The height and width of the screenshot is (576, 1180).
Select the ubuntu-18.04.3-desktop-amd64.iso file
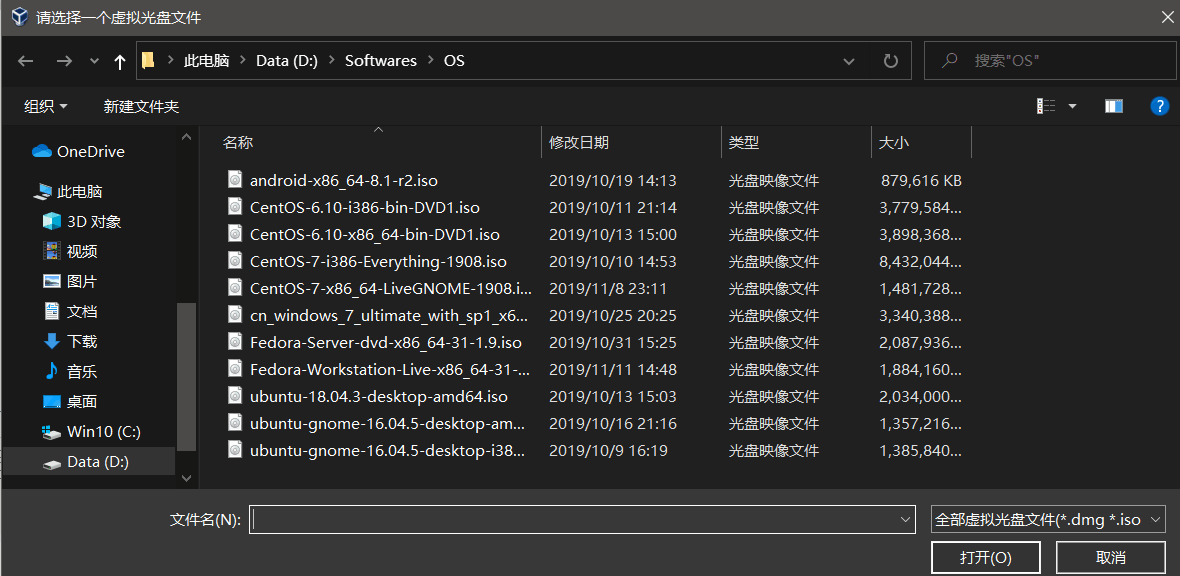379,397
